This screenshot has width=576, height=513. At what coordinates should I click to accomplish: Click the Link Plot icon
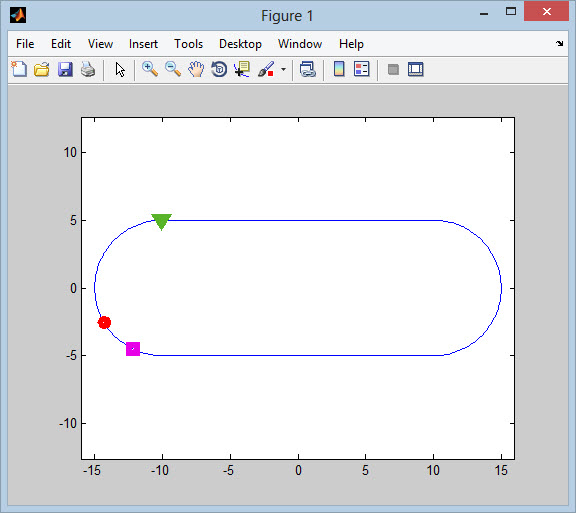pos(307,69)
